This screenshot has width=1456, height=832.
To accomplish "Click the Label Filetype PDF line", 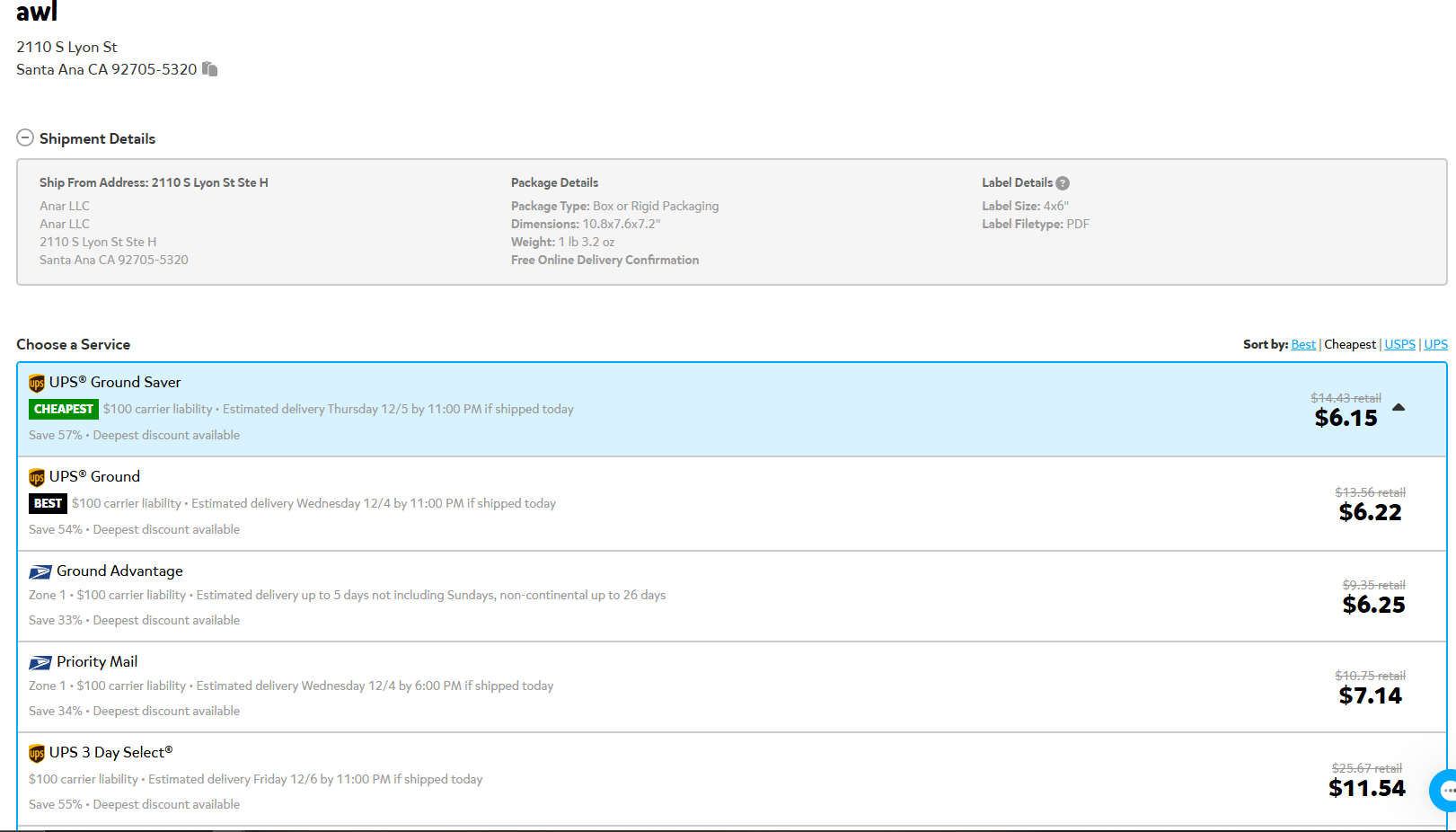I will click(1036, 225).
